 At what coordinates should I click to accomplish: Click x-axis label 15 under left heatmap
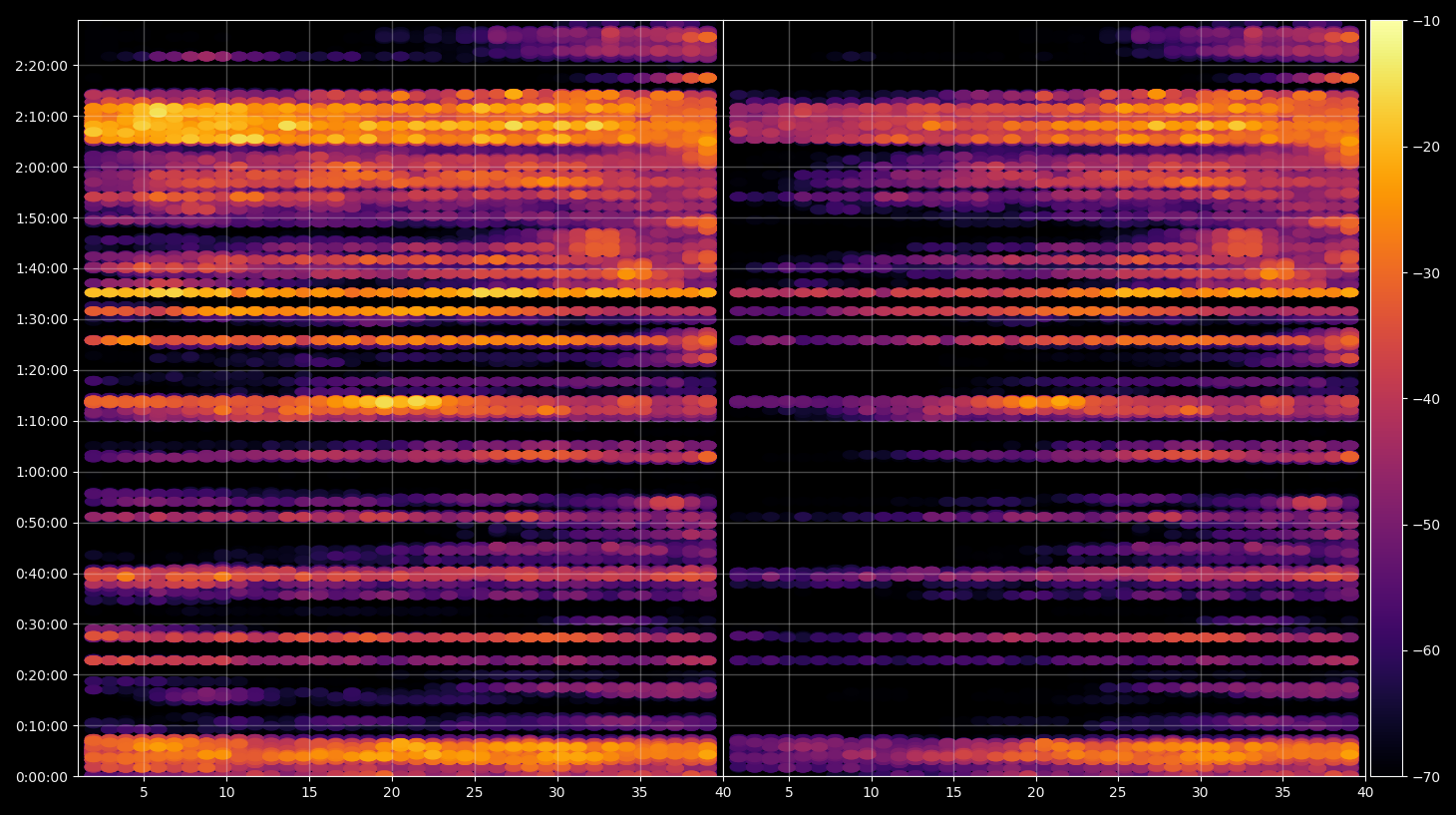click(309, 793)
